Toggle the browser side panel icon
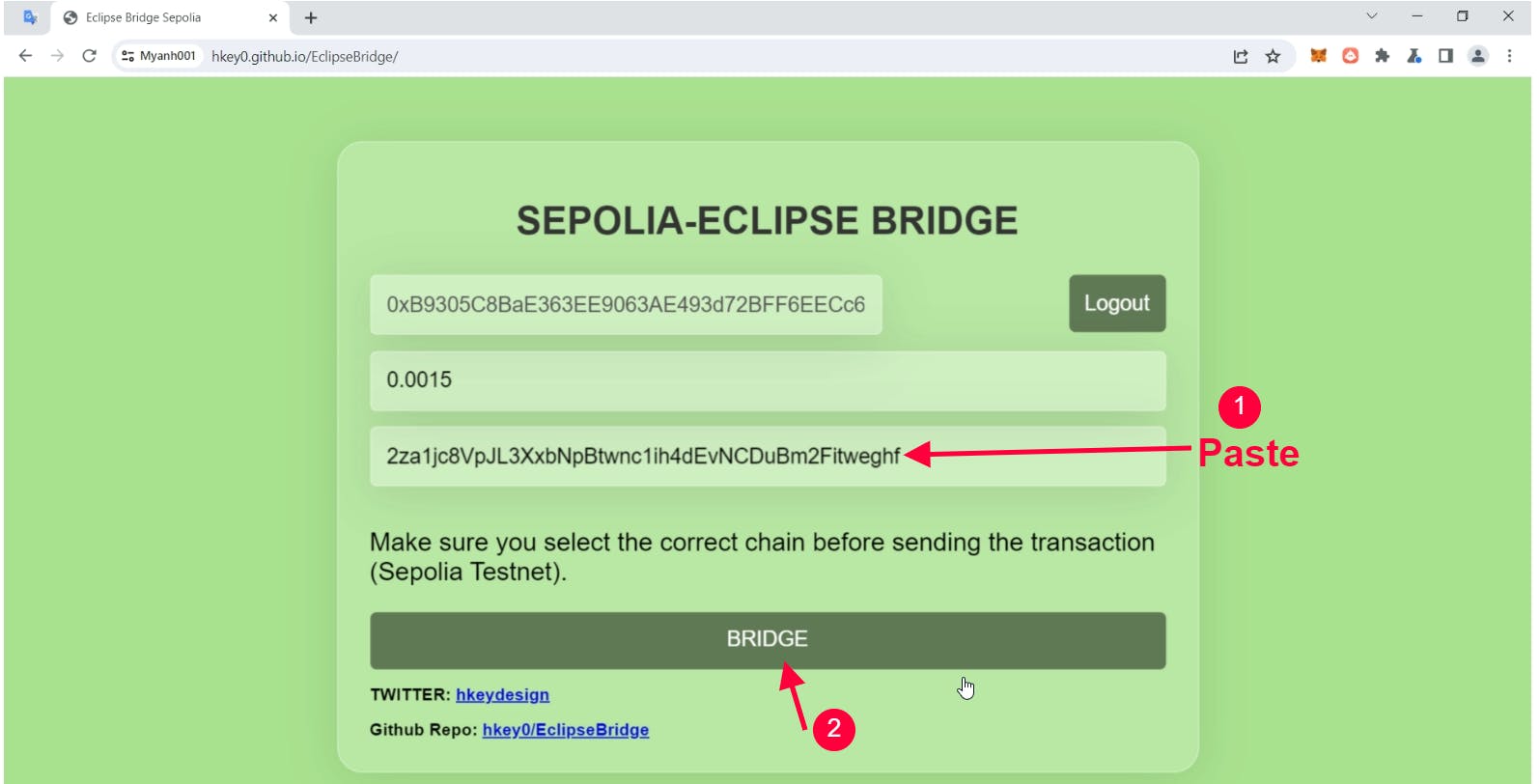 click(1445, 56)
